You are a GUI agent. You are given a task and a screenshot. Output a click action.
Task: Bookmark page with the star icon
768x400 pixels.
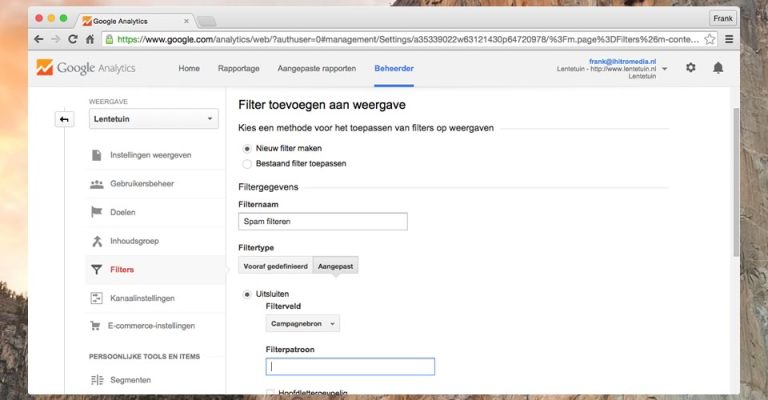click(x=709, y=39)
